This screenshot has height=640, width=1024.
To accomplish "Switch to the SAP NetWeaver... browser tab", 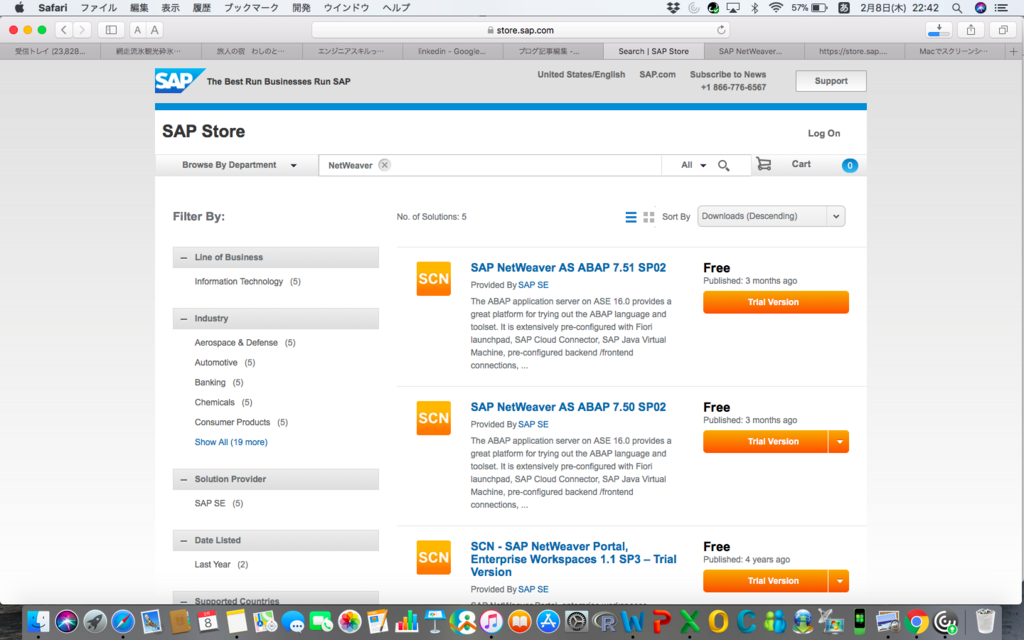I will point(750,51).
